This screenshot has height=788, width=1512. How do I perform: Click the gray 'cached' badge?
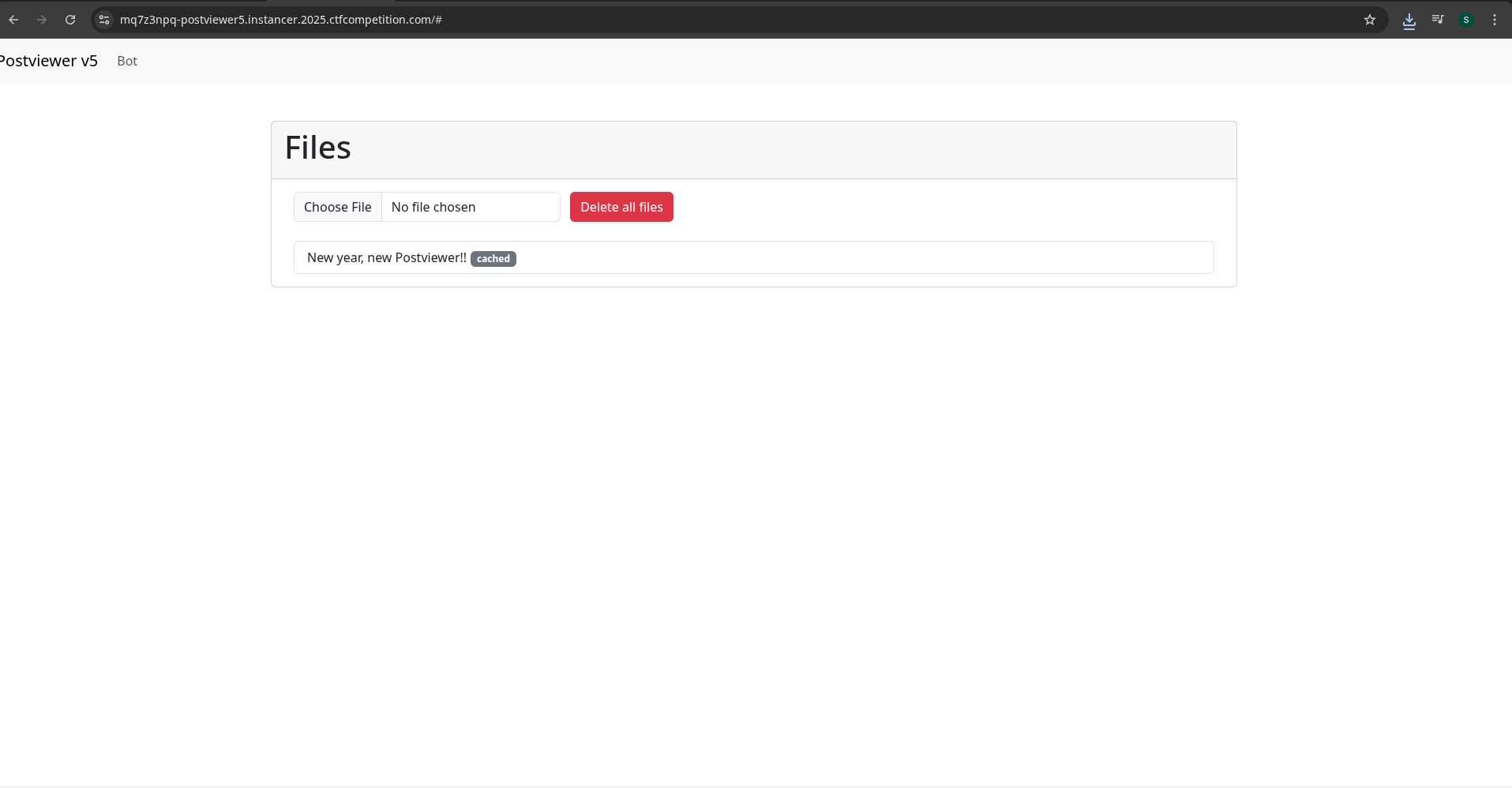coord(493,259)
